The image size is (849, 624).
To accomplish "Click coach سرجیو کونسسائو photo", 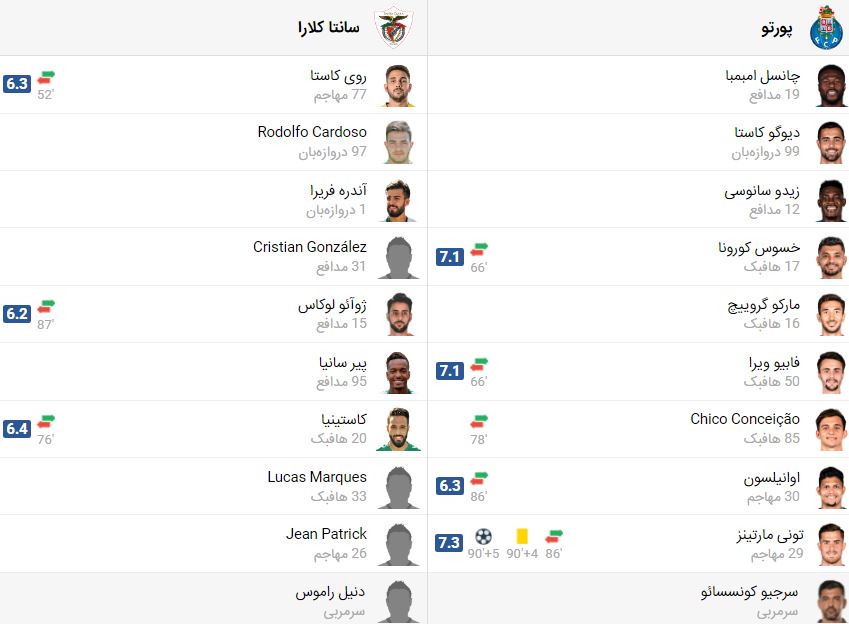I will pos(831,601).
